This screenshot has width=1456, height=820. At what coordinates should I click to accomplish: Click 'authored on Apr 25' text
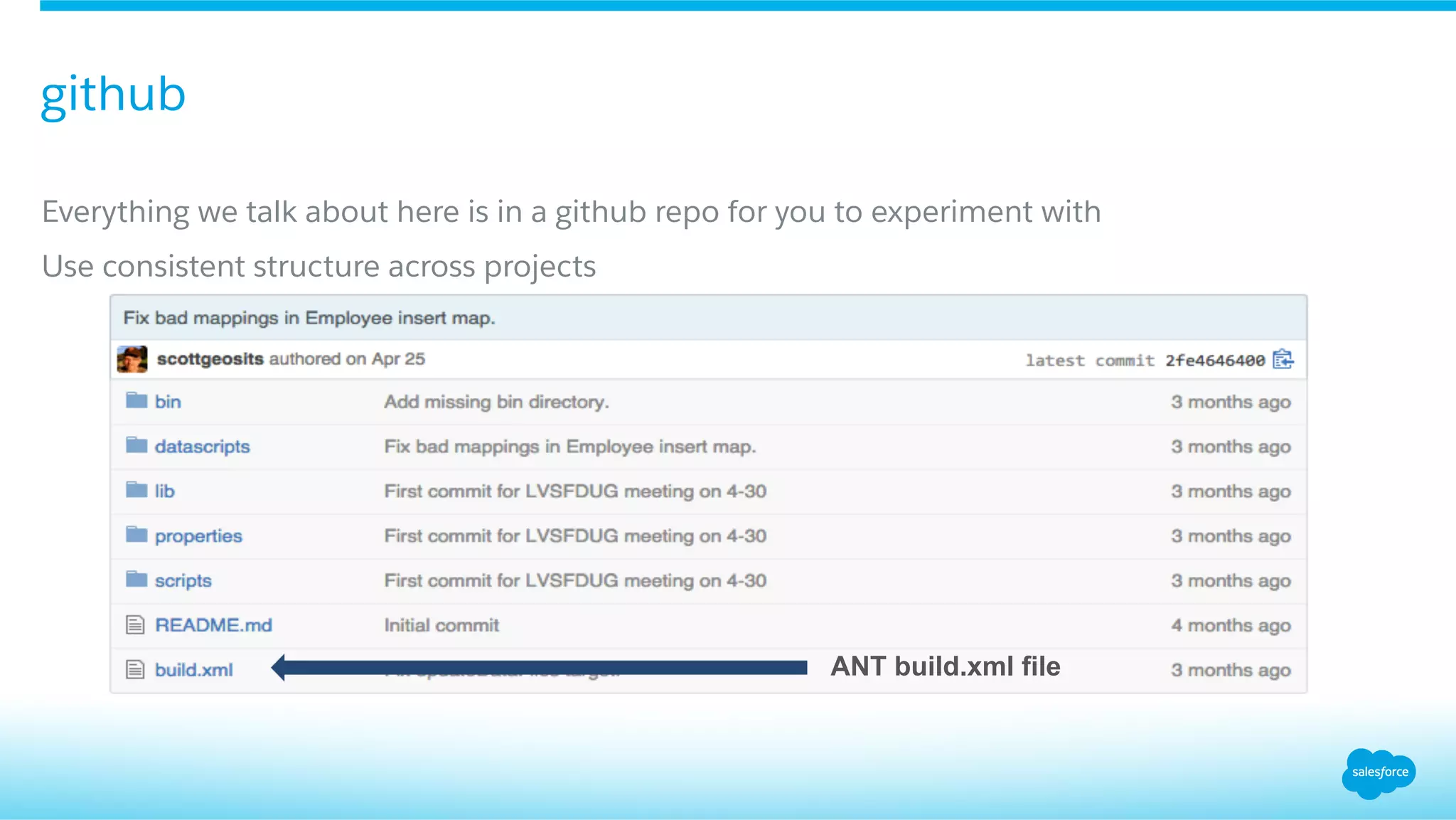coord(347,359)
